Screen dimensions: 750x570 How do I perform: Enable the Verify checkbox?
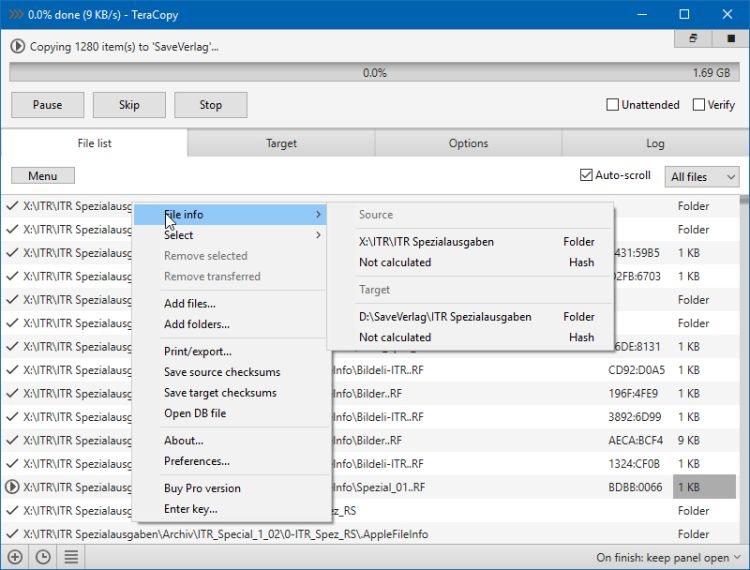coord(698,105)
